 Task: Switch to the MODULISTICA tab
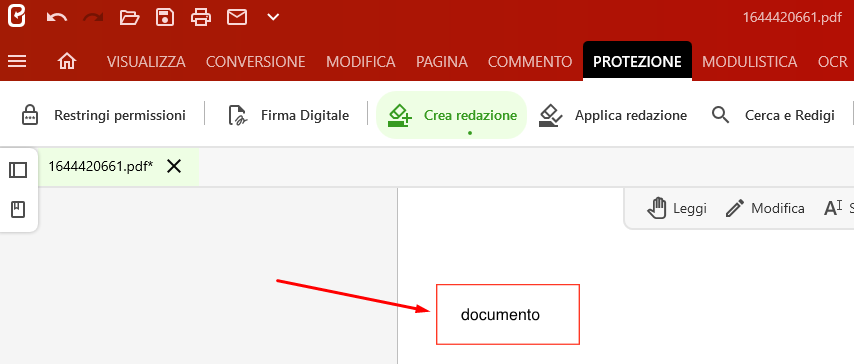[749, 62]
